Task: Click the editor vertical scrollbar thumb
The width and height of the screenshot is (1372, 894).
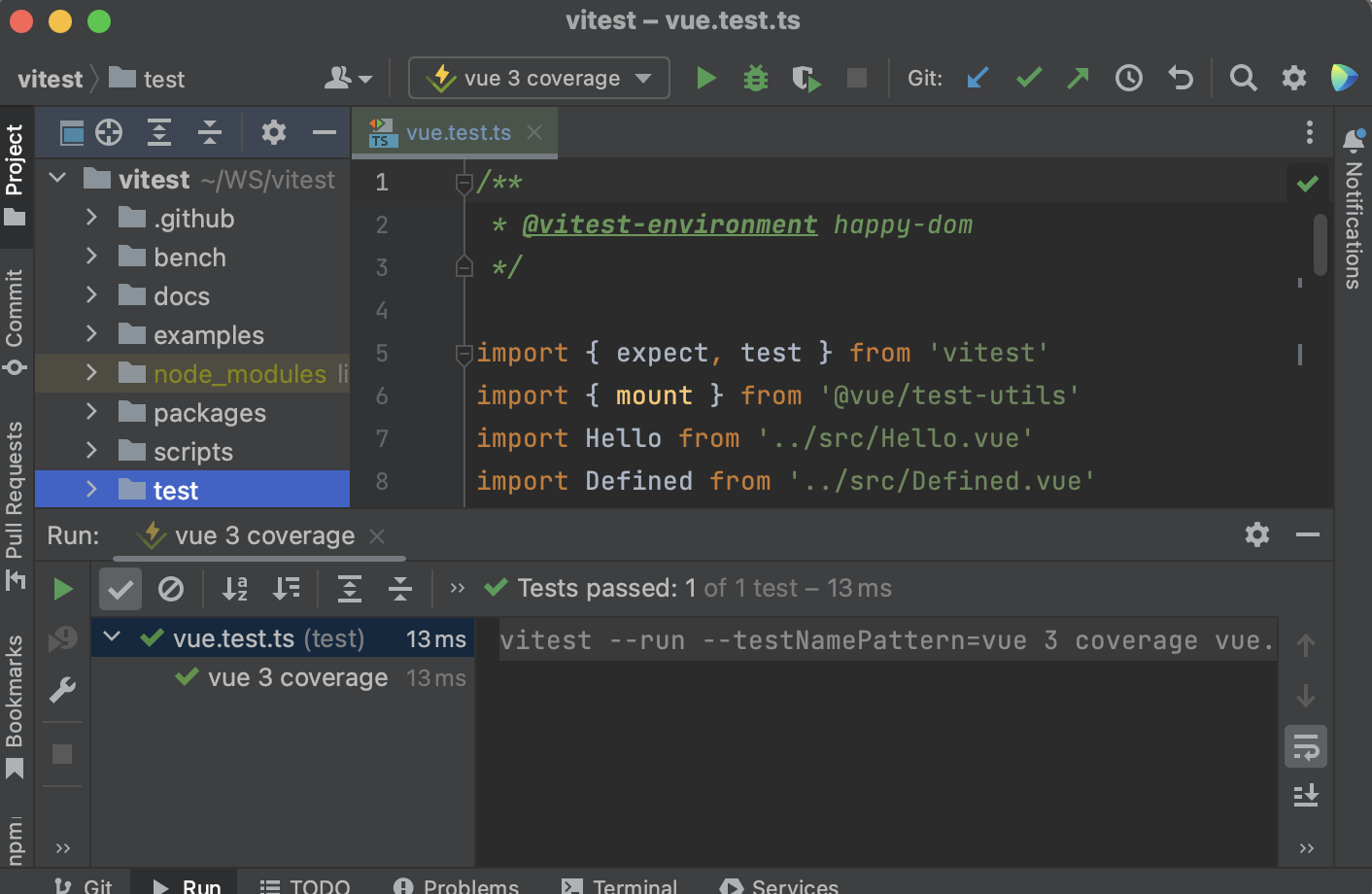Action: click(1320, 245)
